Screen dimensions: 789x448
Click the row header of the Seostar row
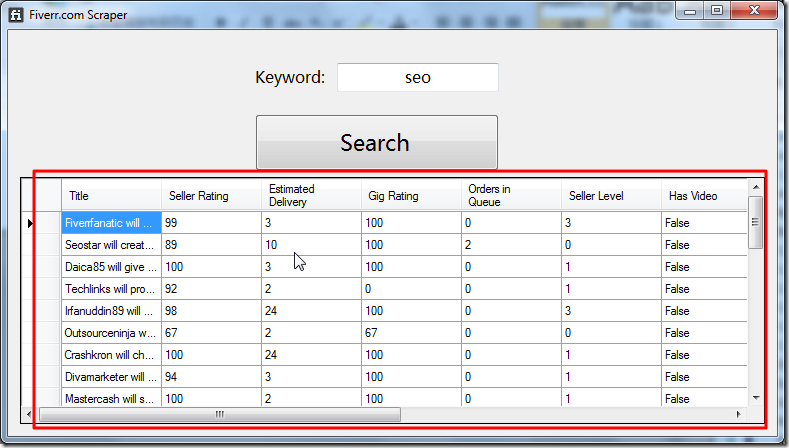[41, 245]
